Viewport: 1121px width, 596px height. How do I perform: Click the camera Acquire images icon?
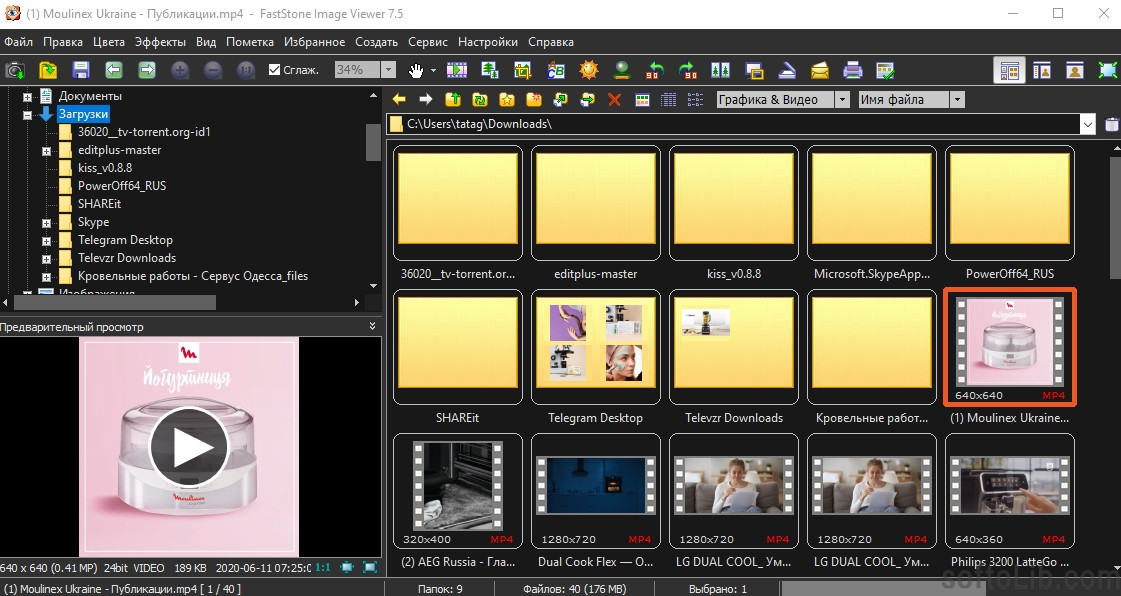click(x=15, y=70)
